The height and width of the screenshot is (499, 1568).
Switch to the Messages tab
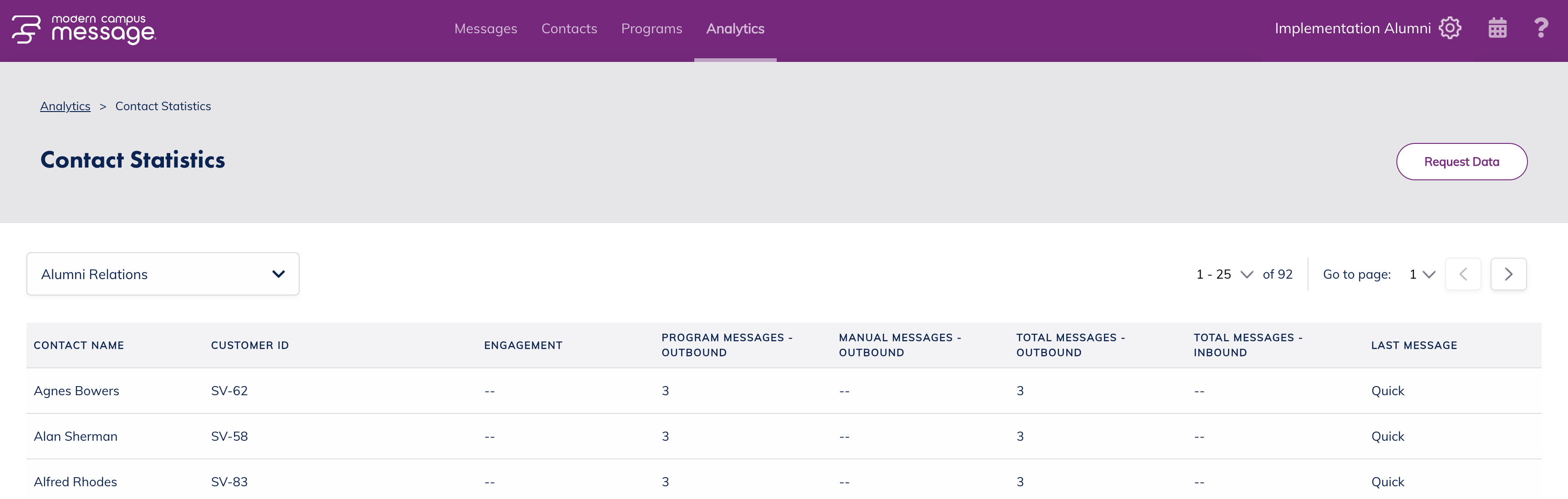[x=485, y=29]
